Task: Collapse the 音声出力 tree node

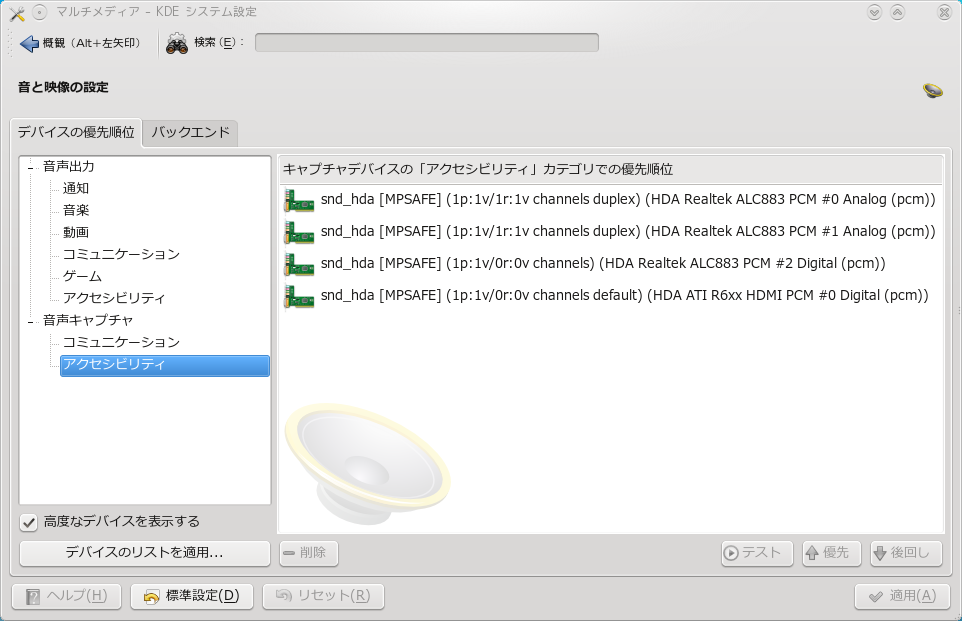Action: click(x=30, y=168)
